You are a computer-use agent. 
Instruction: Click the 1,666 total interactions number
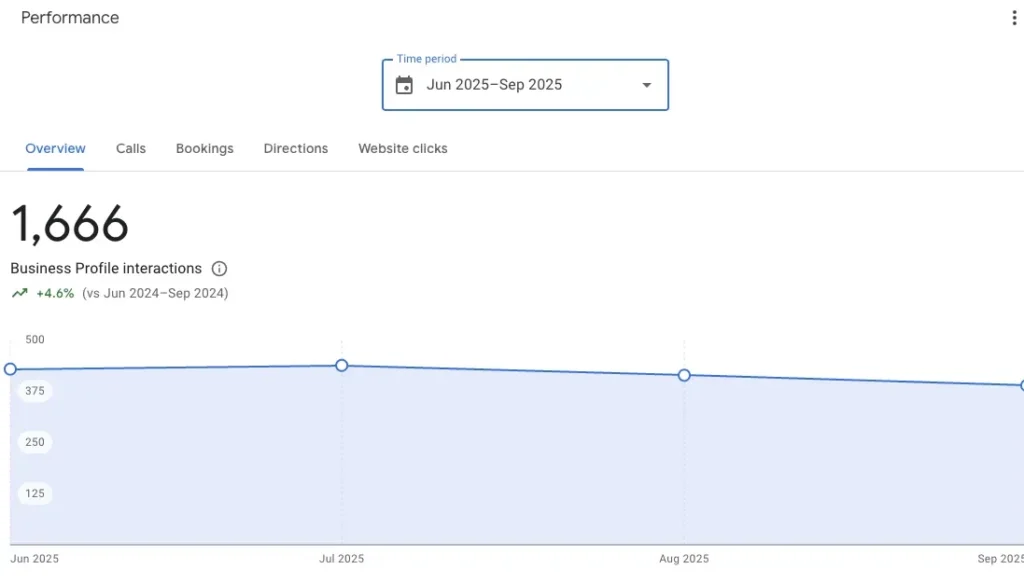tap(70, 224)
